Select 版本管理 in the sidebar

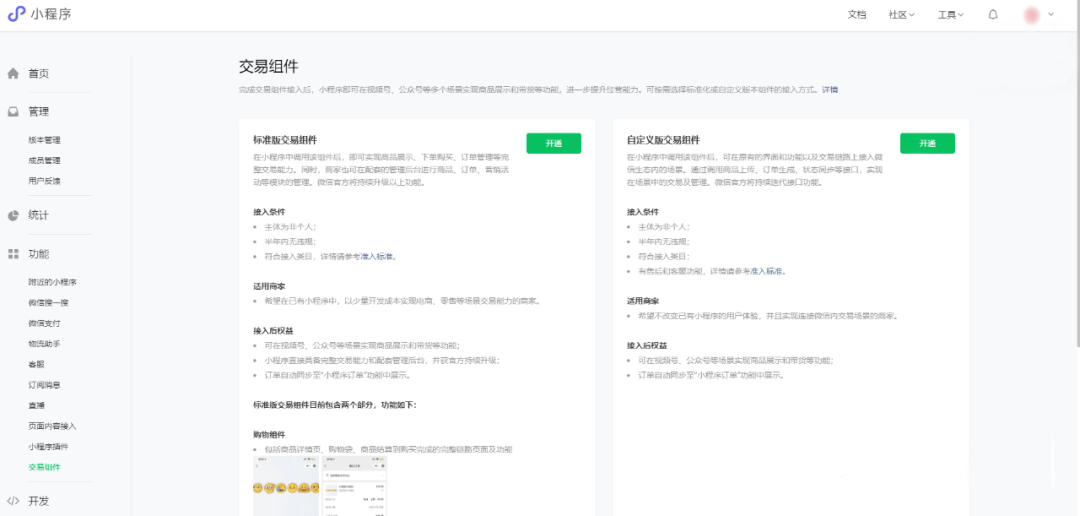[x=44, y=140]
